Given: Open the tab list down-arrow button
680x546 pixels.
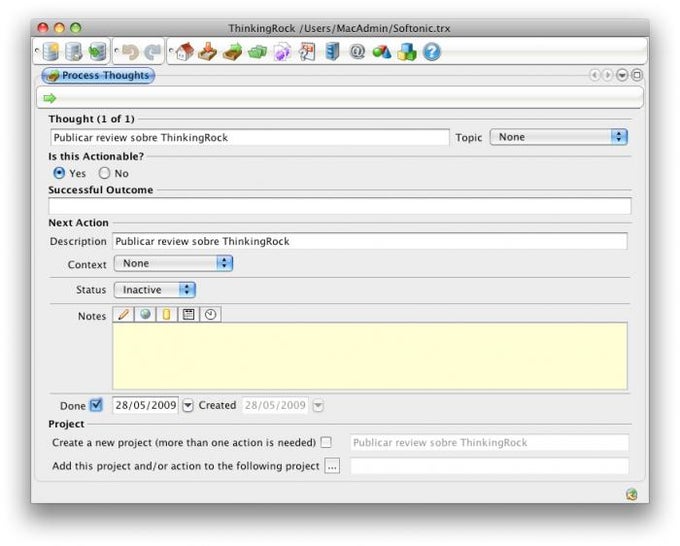Looking at the screenshot, I should [x=622, y=75].
